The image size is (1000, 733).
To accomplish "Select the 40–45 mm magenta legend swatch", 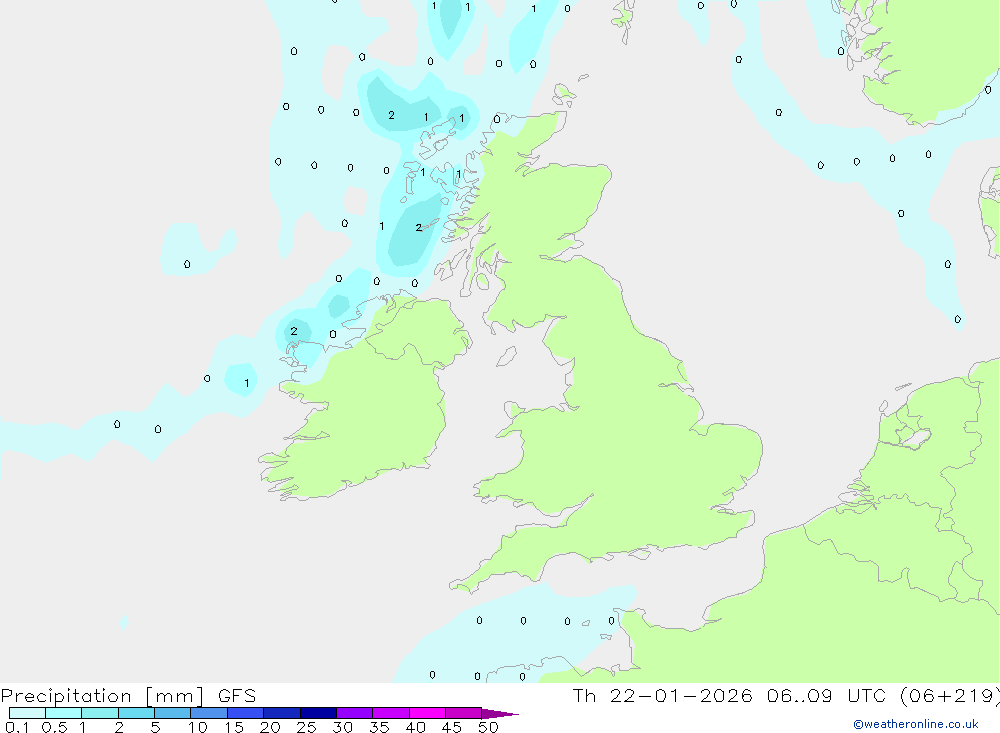I will (427, 713).
